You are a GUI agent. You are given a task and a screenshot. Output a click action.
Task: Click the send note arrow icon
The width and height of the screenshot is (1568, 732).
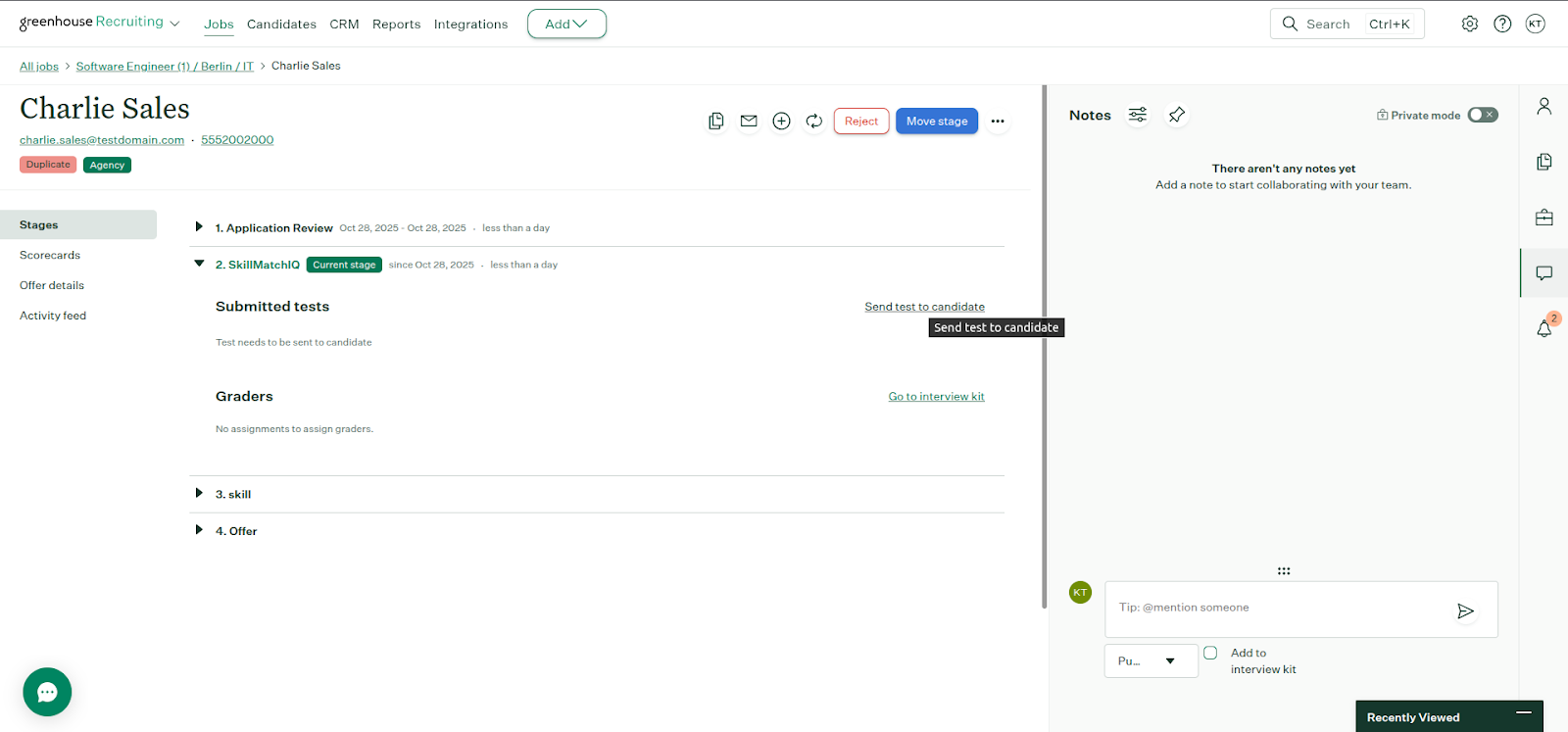coord(1465,611)
